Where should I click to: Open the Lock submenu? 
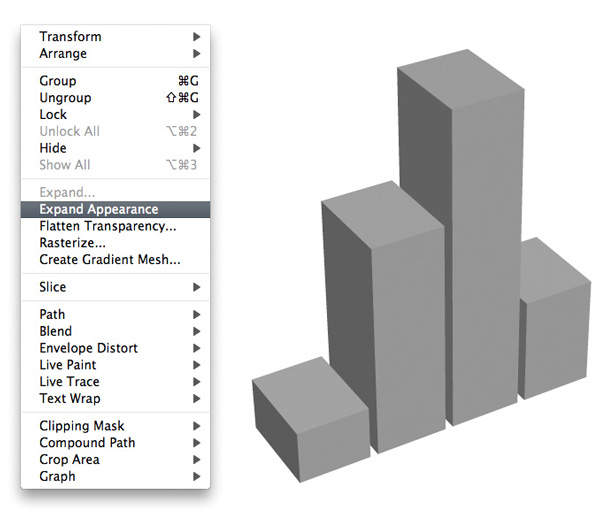coord(116,114)
